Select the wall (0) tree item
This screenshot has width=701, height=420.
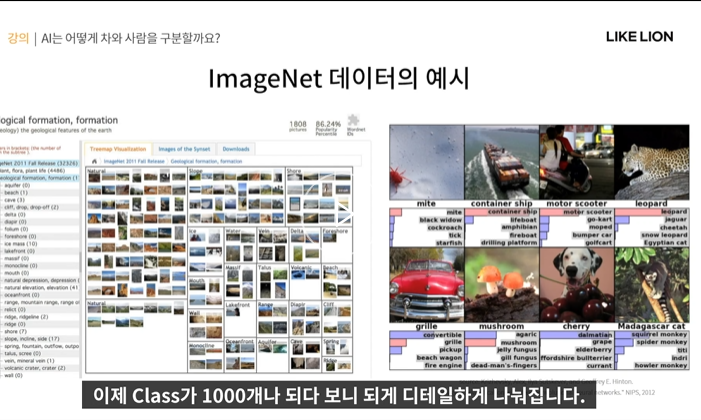(13, 375)
